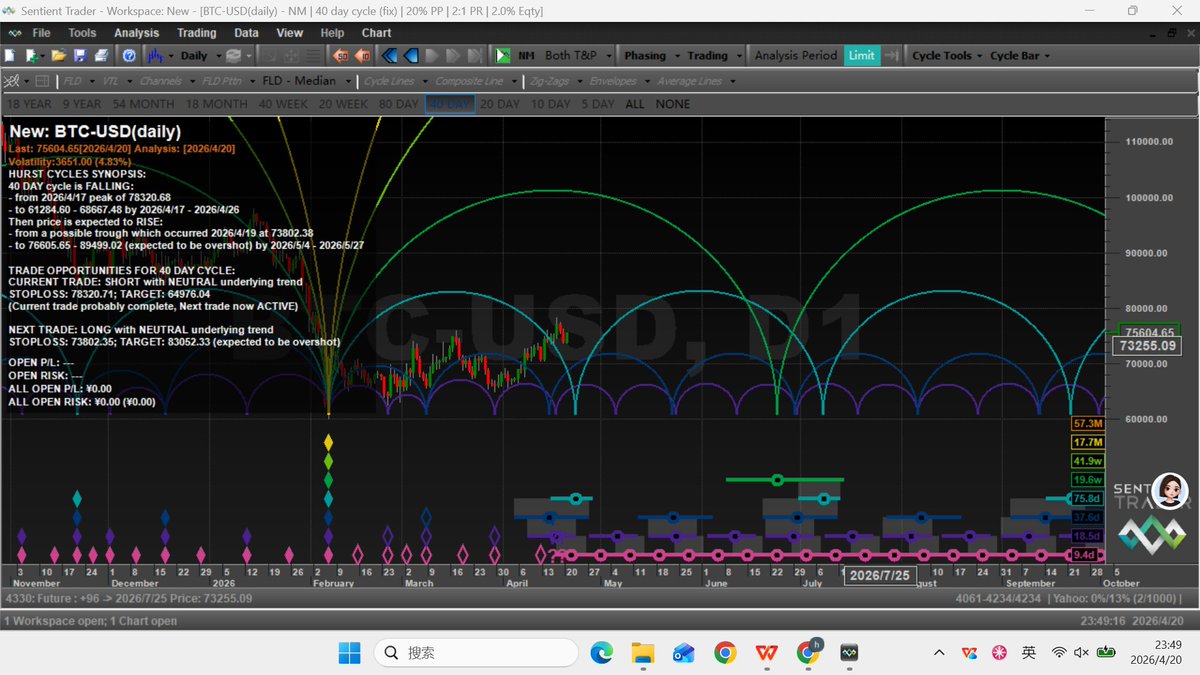Open the View menu
The width and height of the screenshot is (1200, 675).
pos(290,33)
